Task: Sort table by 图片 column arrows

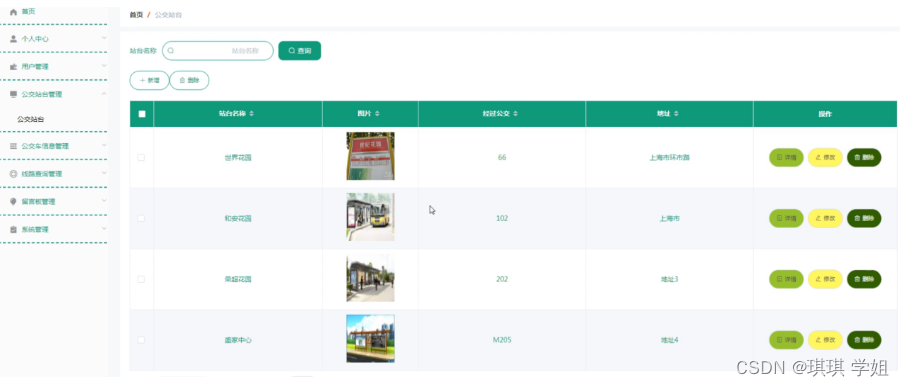Action: [377, 114]
